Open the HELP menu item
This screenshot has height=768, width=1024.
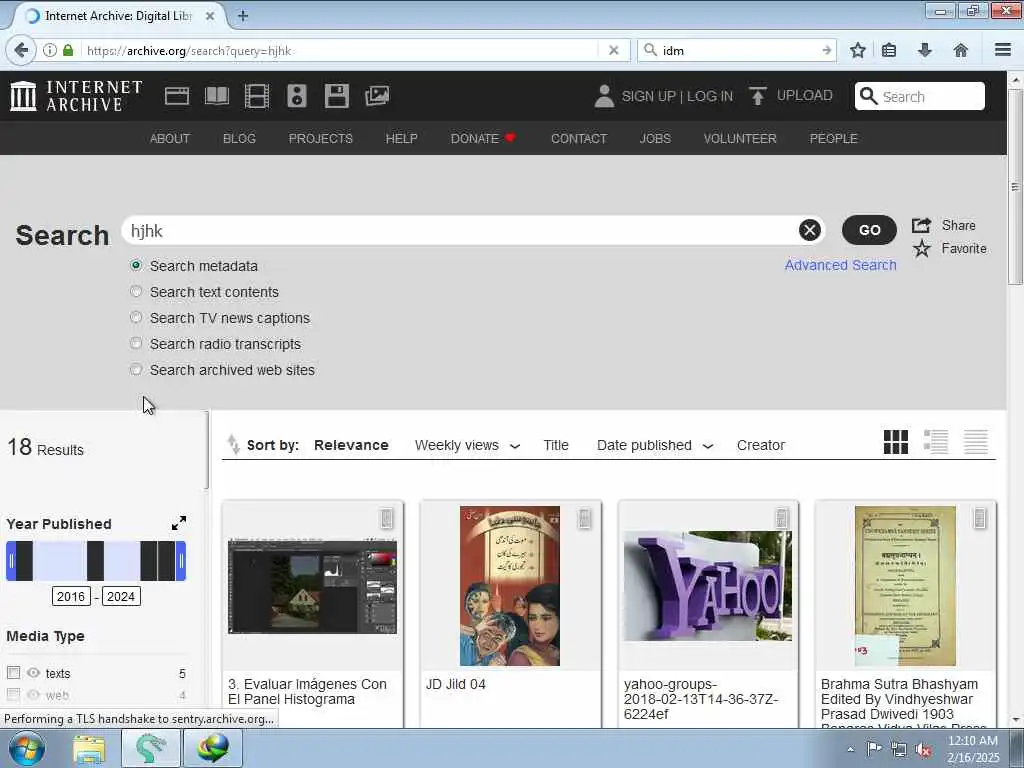coord(402,138)
